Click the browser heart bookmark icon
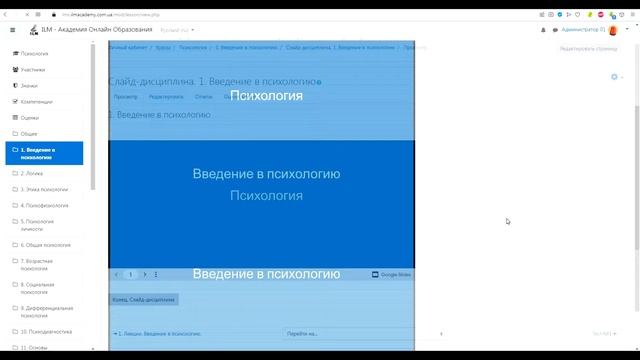 point(578,15)
